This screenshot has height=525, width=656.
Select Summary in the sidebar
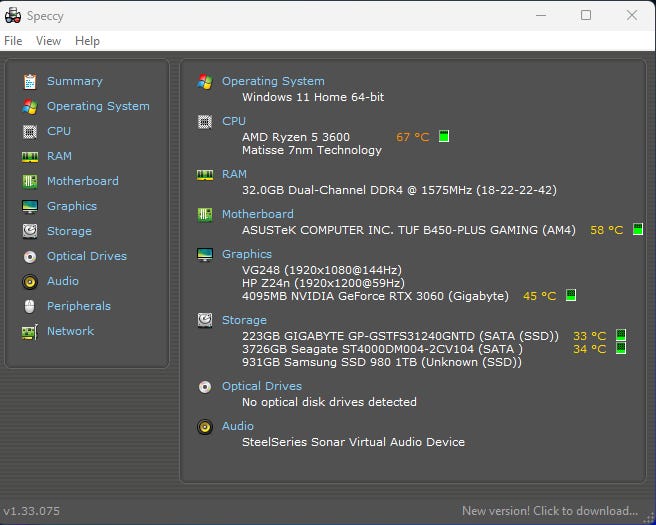point(74,81)
